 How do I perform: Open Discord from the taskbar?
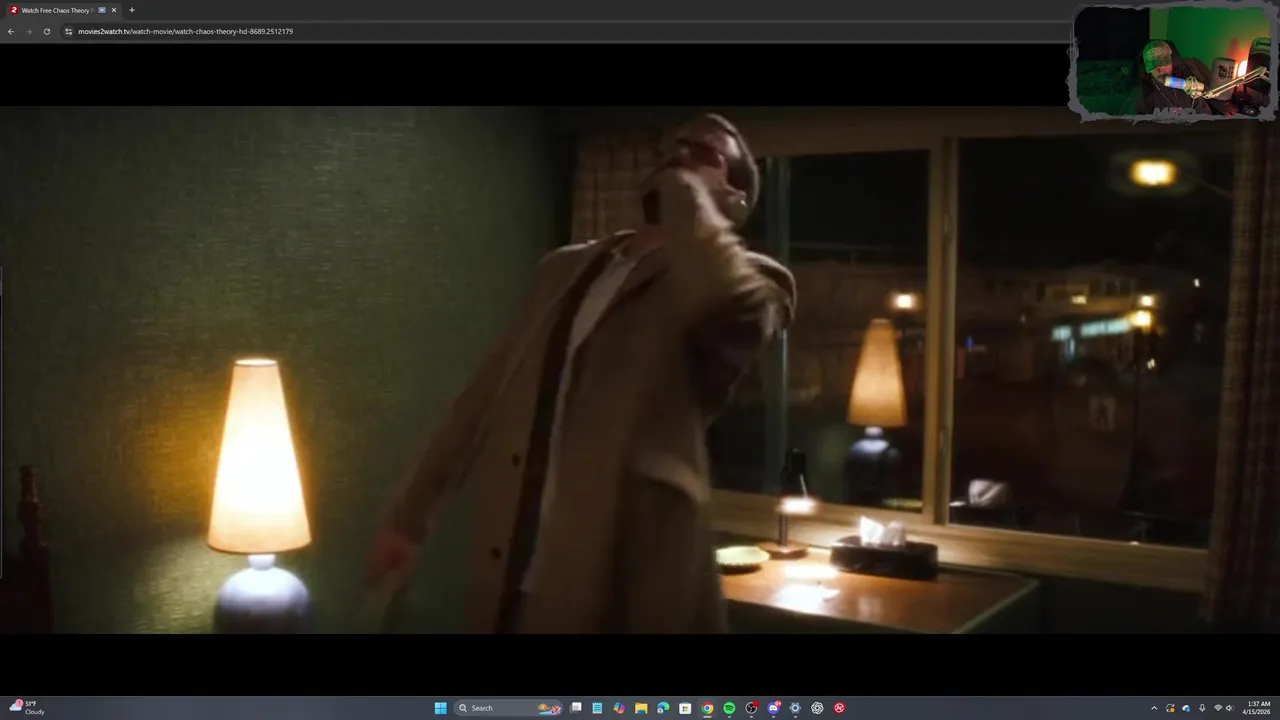click(x=773, y=708)
